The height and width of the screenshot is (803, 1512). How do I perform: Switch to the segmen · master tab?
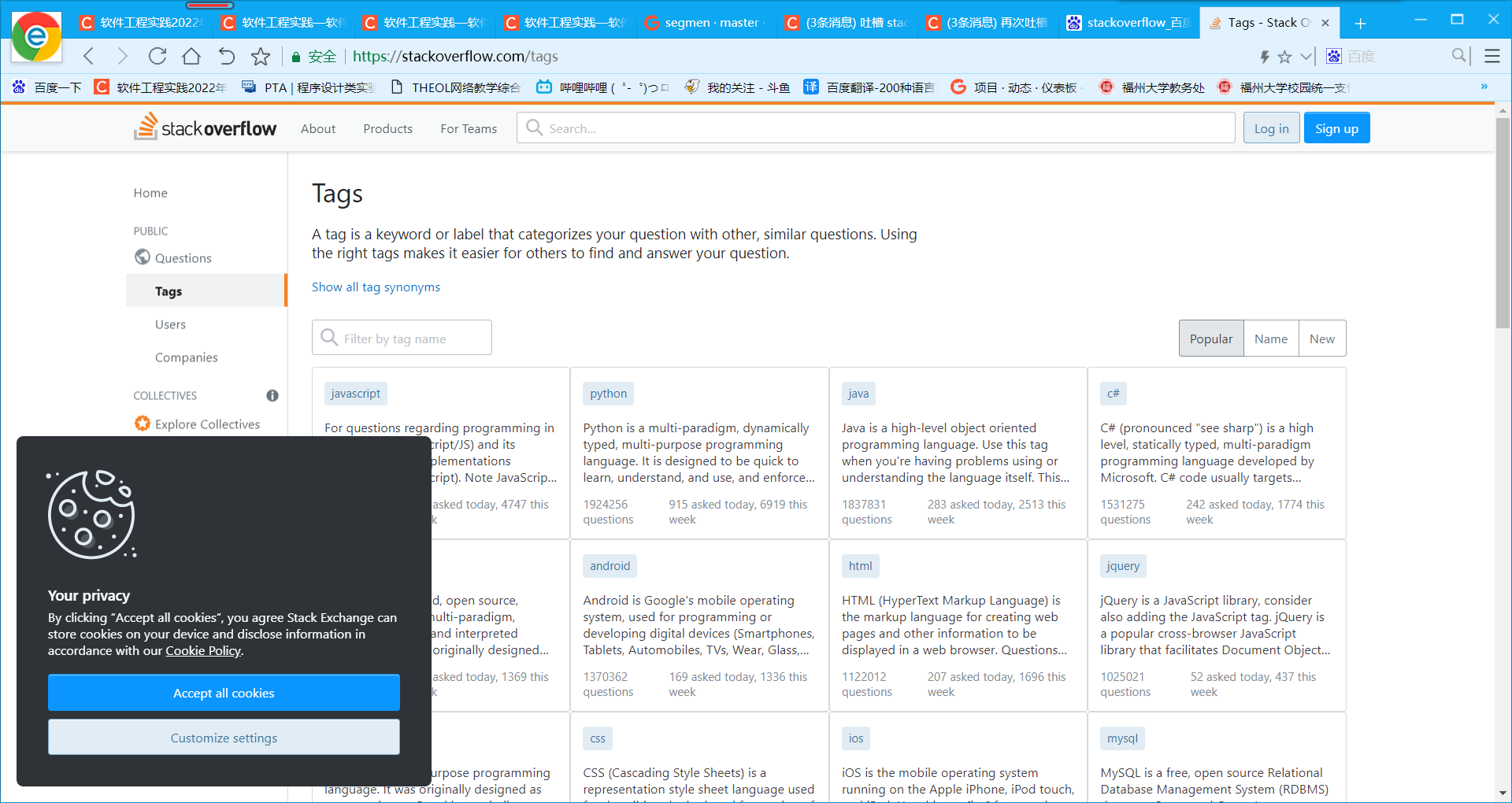706,23
